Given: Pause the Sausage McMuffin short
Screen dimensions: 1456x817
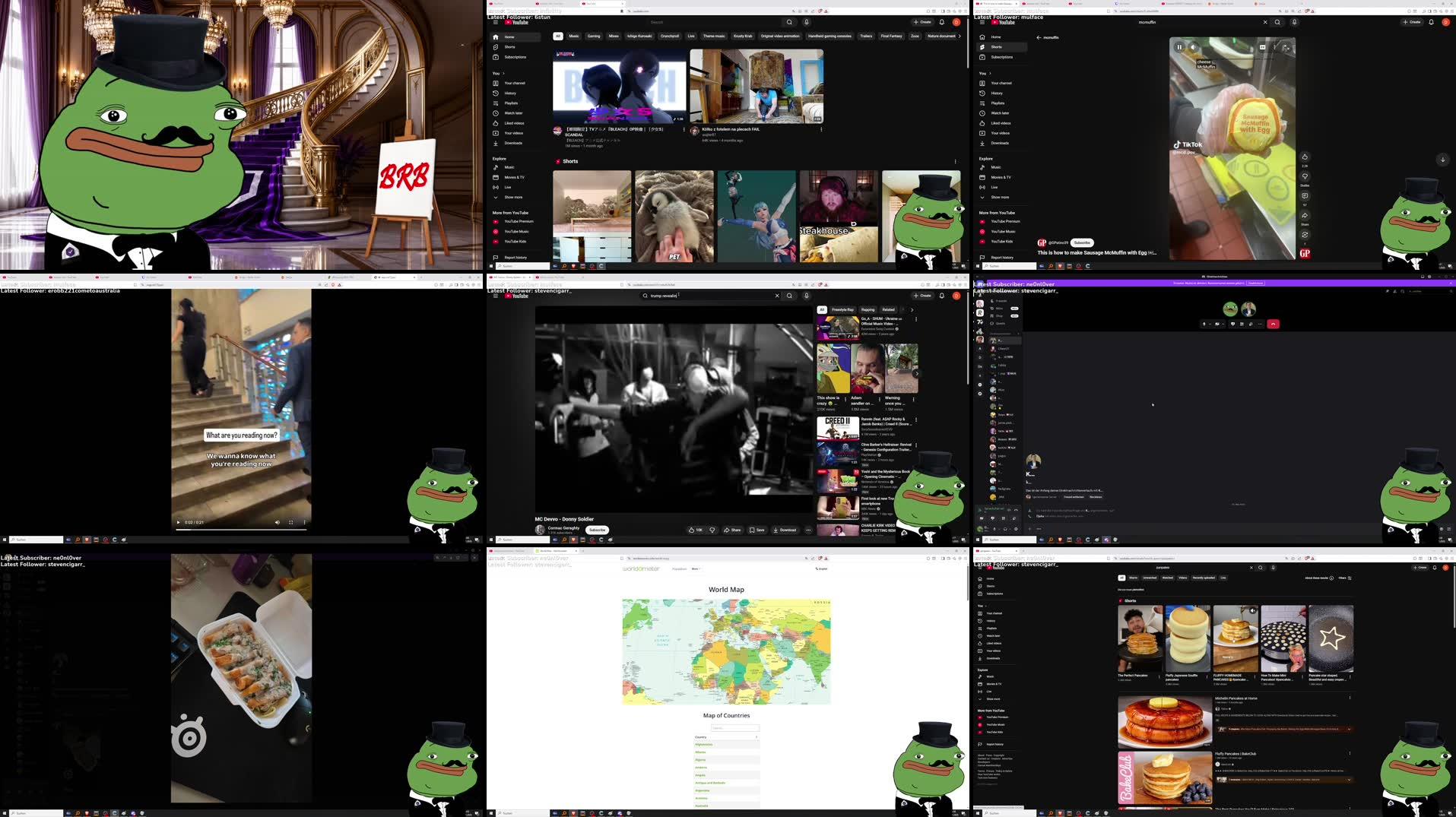Looking at the screenshot, I should point(1179,47).
